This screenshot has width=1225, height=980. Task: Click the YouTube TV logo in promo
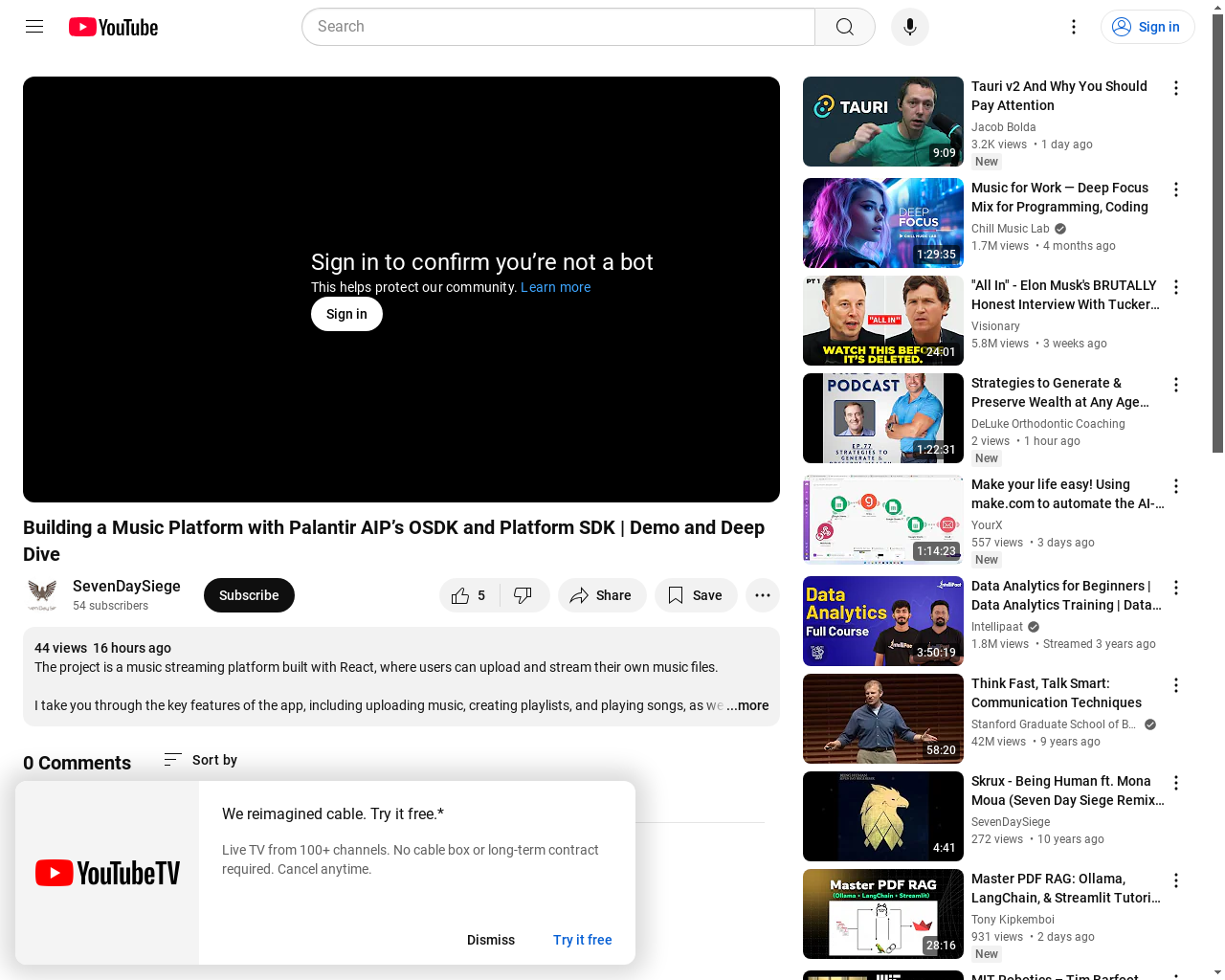click(x=107, y=873)
